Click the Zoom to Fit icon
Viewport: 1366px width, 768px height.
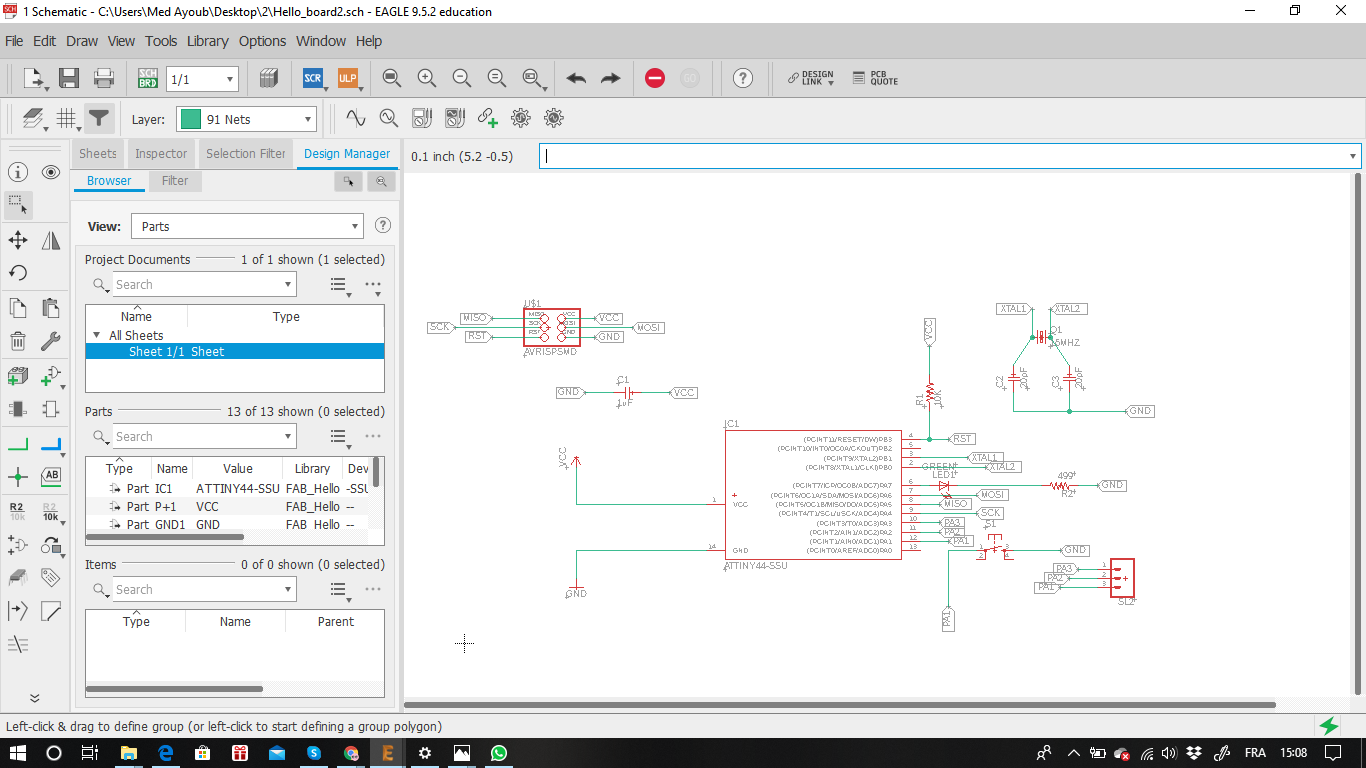[392, 78]
